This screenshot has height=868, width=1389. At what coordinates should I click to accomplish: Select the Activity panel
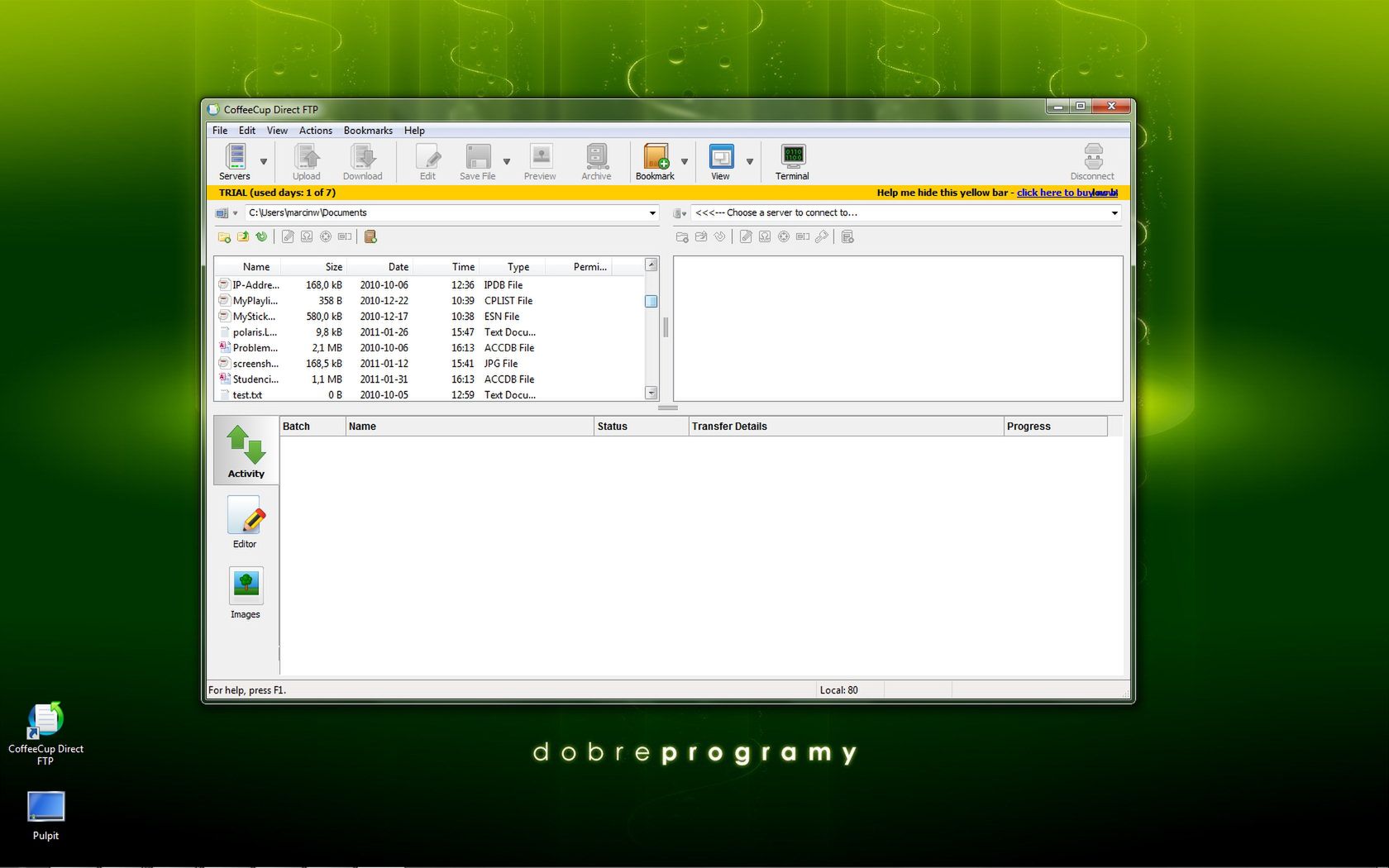246,451
